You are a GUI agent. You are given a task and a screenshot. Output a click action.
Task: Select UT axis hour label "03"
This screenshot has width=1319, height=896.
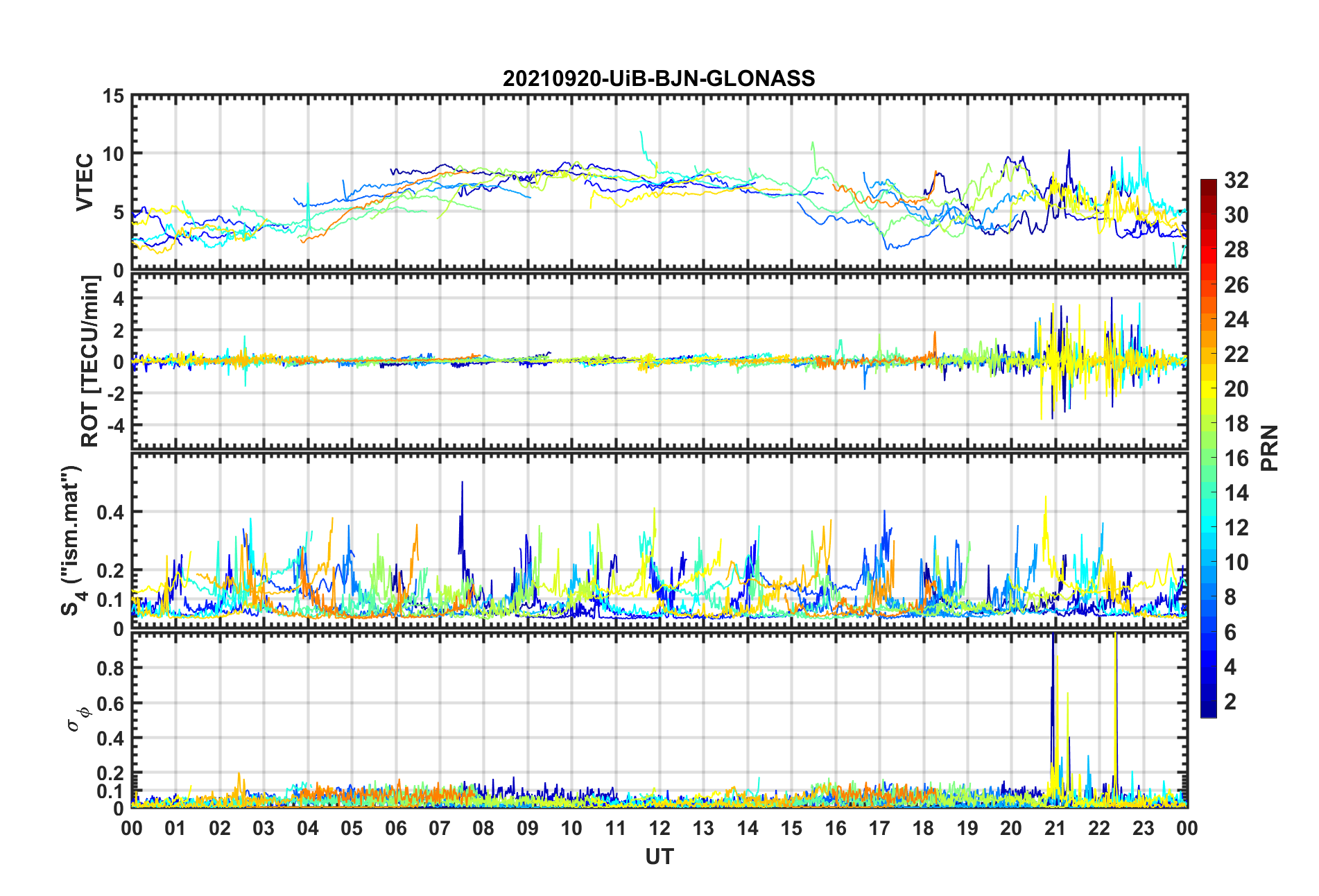tap(264, 828)
